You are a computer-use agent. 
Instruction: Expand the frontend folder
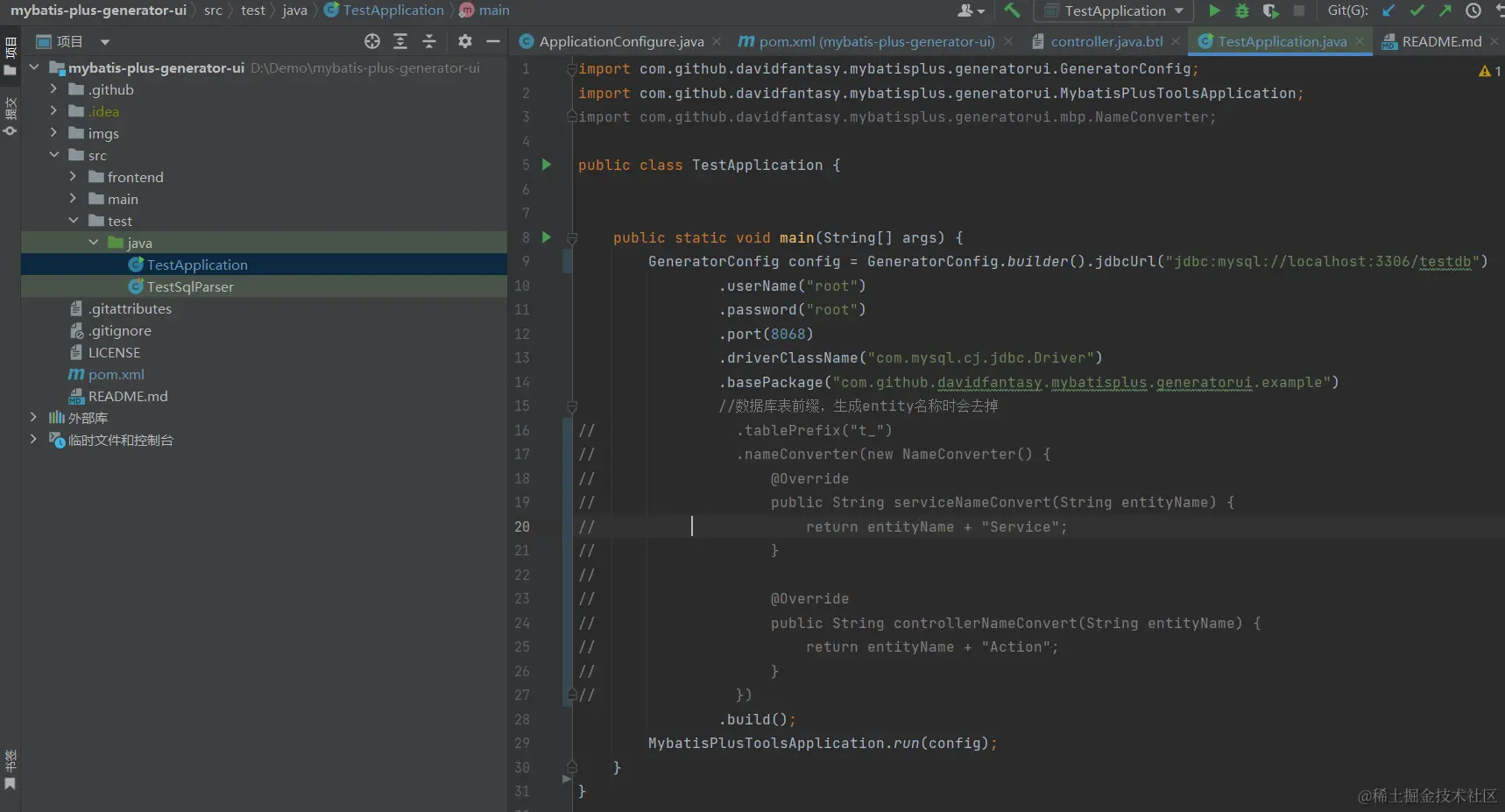point(74,177)
